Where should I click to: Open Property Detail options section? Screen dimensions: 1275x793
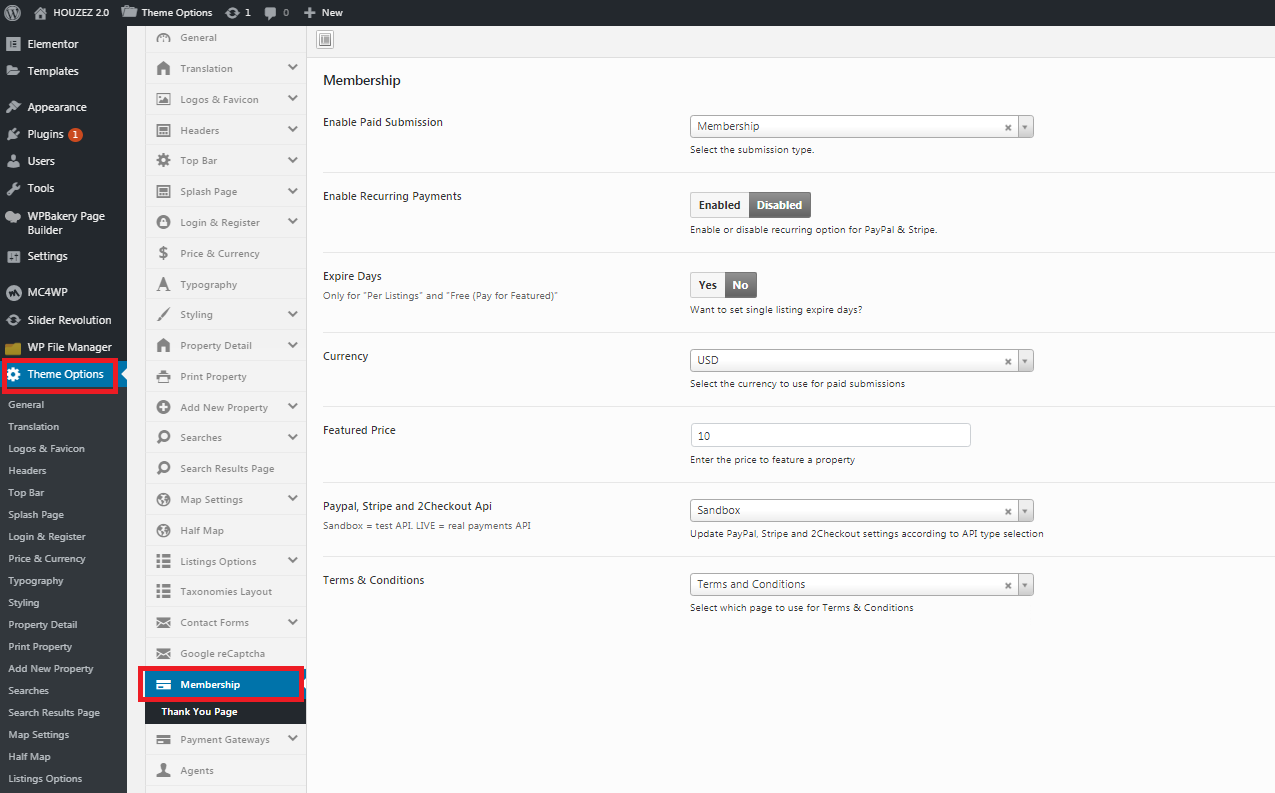[226, 345]
